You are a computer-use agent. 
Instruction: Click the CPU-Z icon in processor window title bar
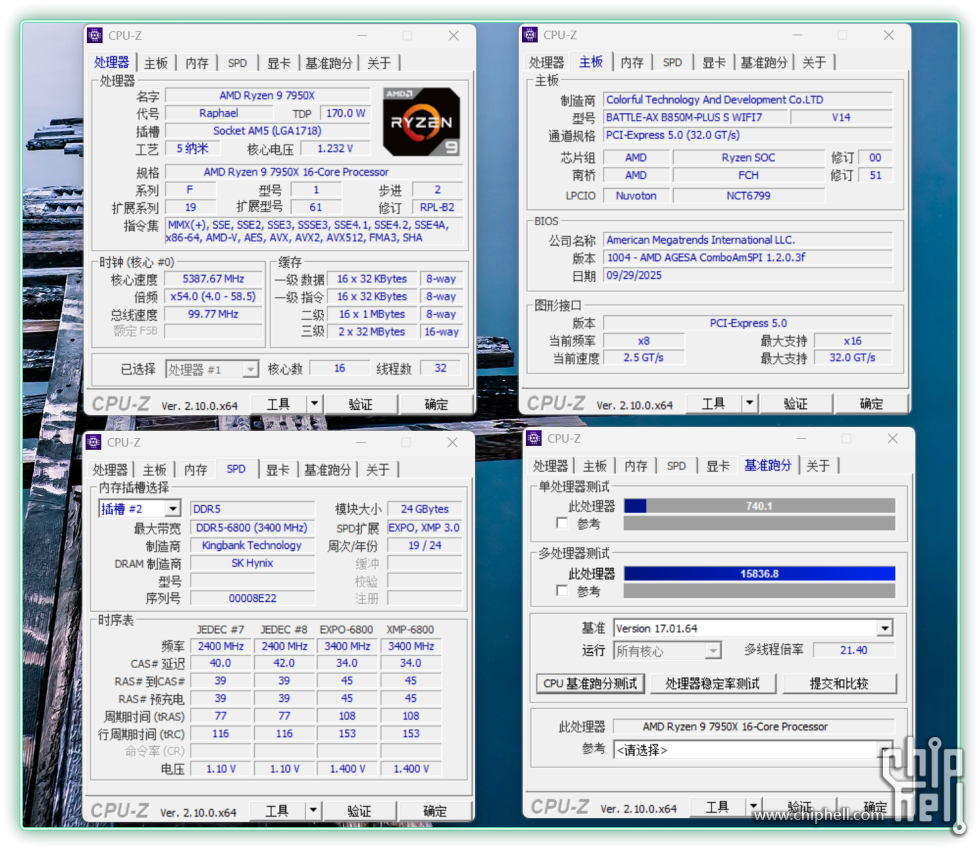coord(95,35)
